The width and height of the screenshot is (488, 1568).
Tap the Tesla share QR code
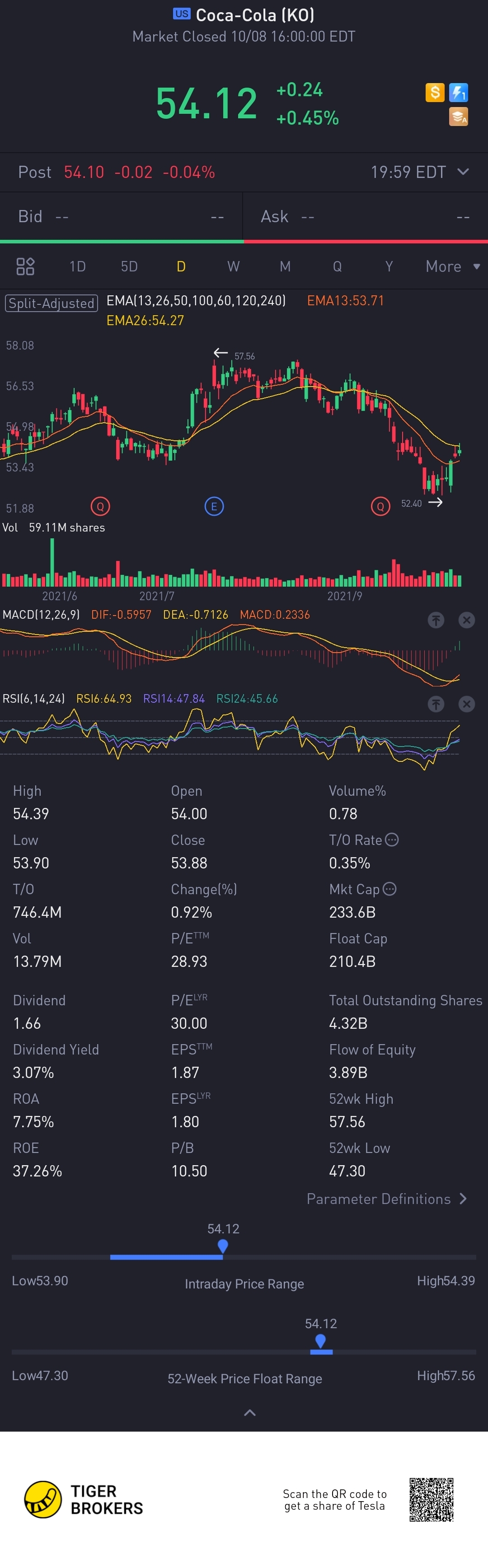432,1499
